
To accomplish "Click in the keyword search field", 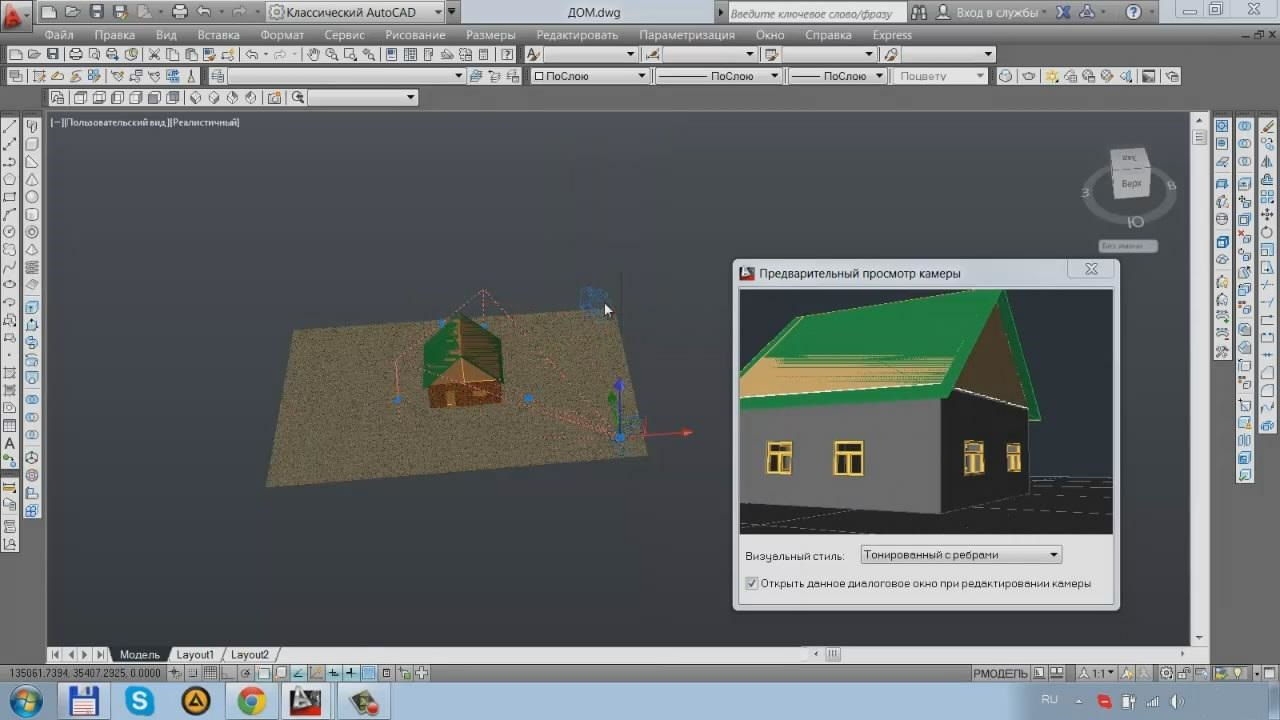I will tap(817, 13).
